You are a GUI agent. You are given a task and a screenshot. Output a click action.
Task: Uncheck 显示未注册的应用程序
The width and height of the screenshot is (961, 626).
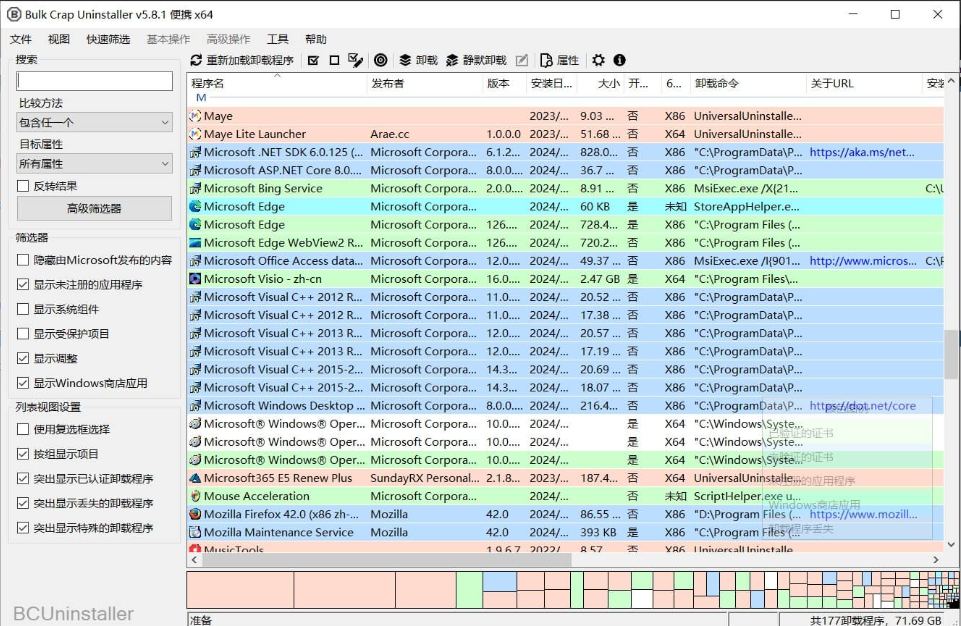[x=23, y=284]
